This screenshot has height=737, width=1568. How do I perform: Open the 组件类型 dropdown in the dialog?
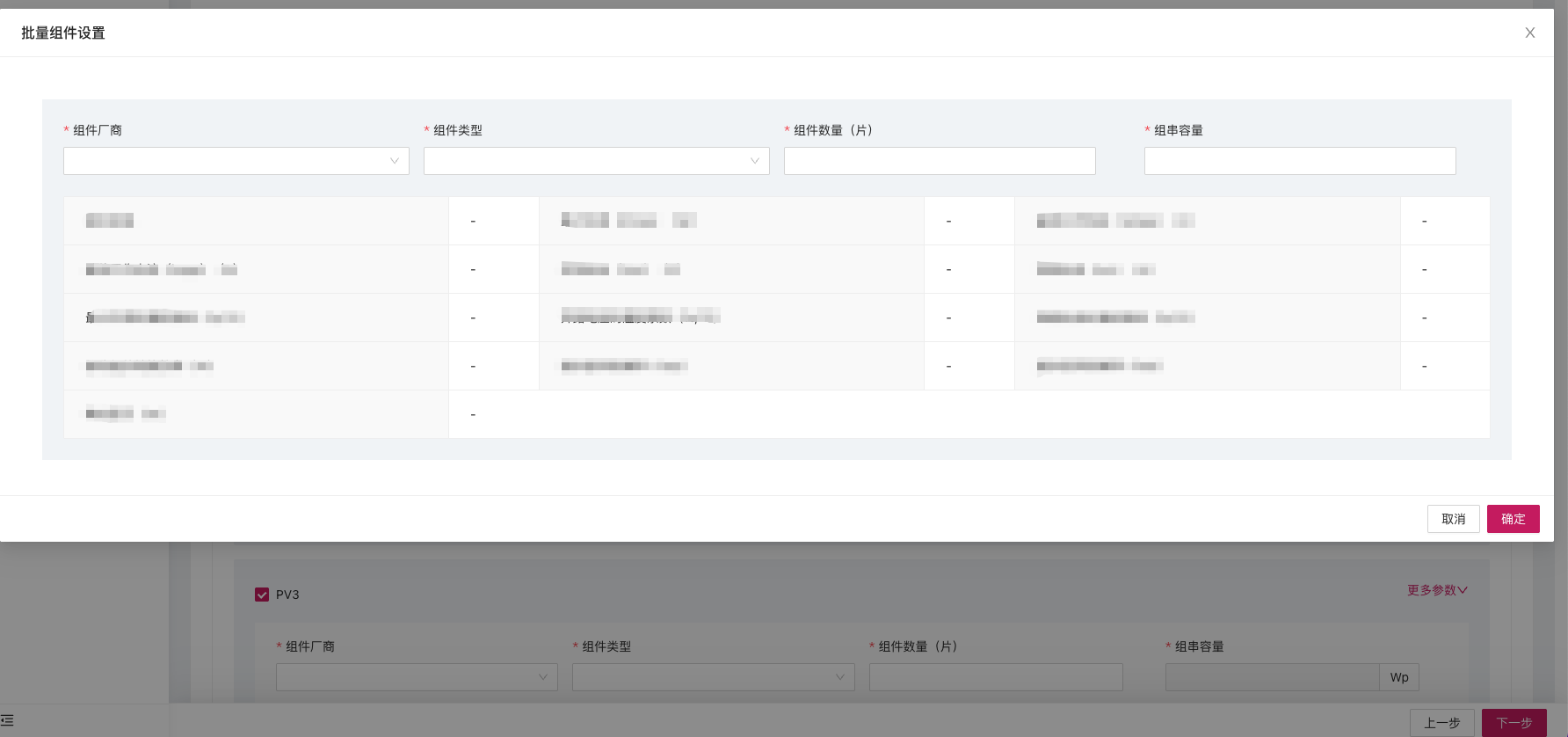[597, 161]
